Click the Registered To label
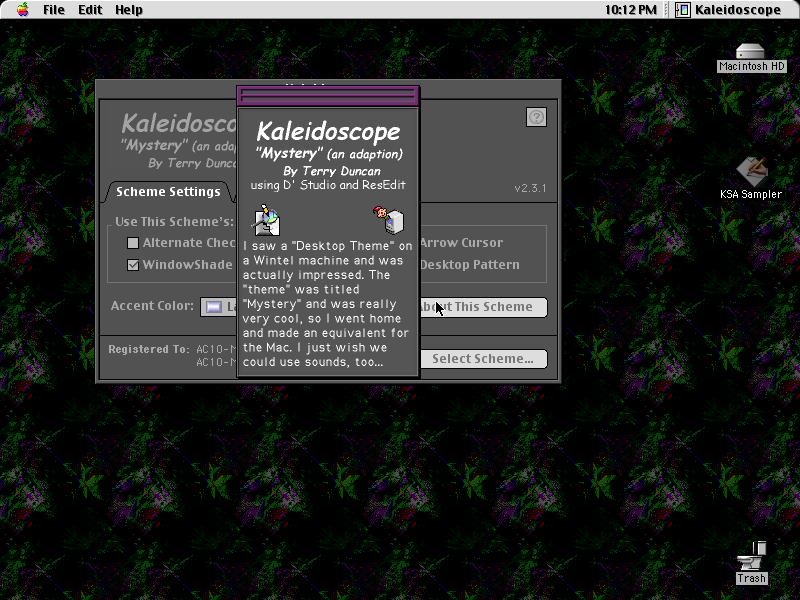The width and height of the screenshot is (800, 600). click(148, 349)
